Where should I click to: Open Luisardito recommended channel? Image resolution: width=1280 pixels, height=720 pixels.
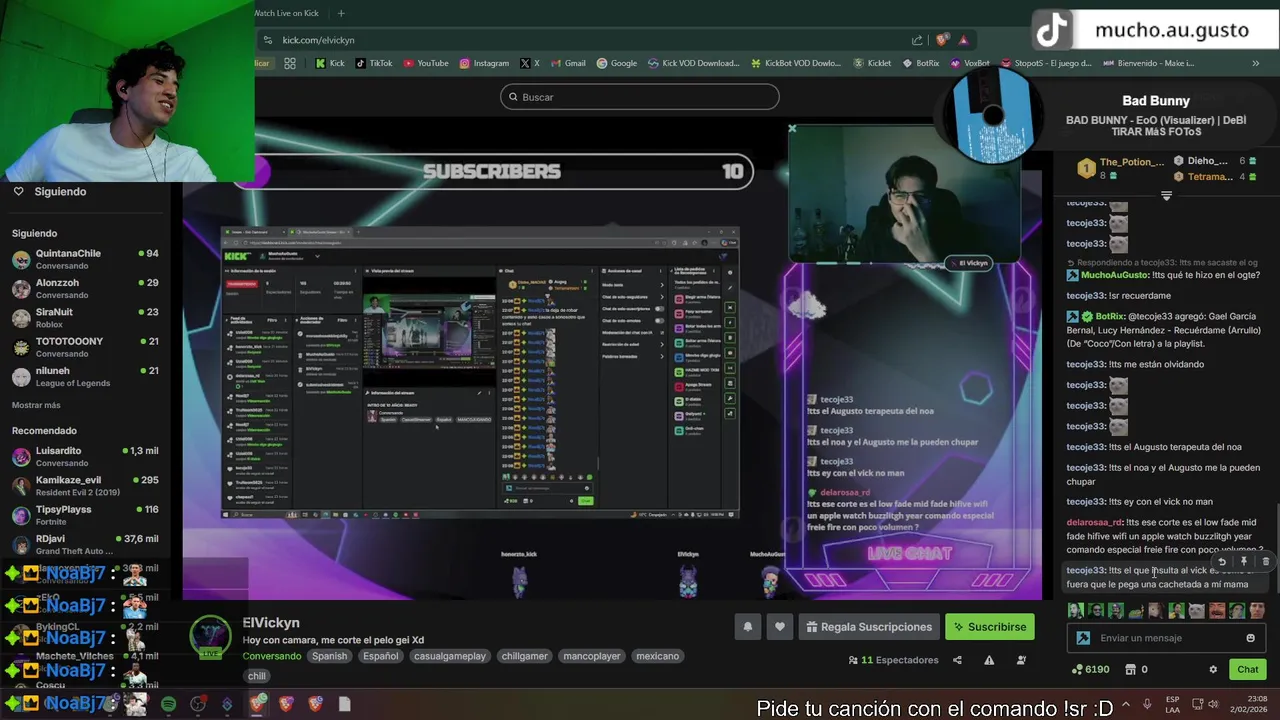[x=85, y=457]
